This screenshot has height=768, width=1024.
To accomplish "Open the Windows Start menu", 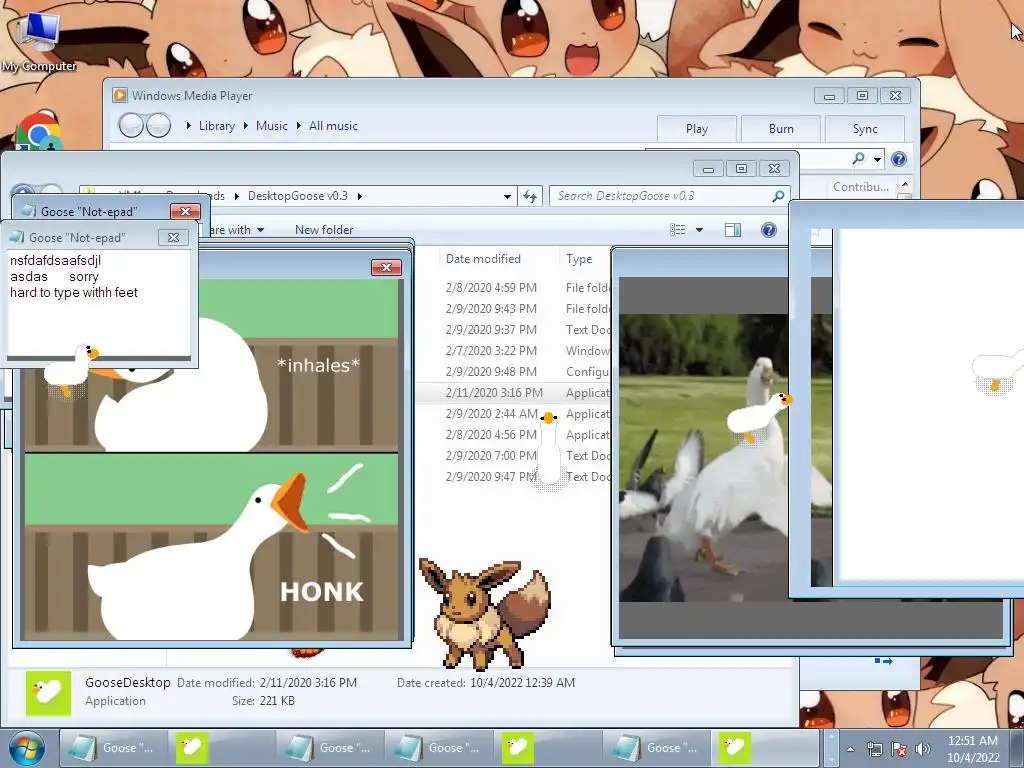I will pos(27,748).
